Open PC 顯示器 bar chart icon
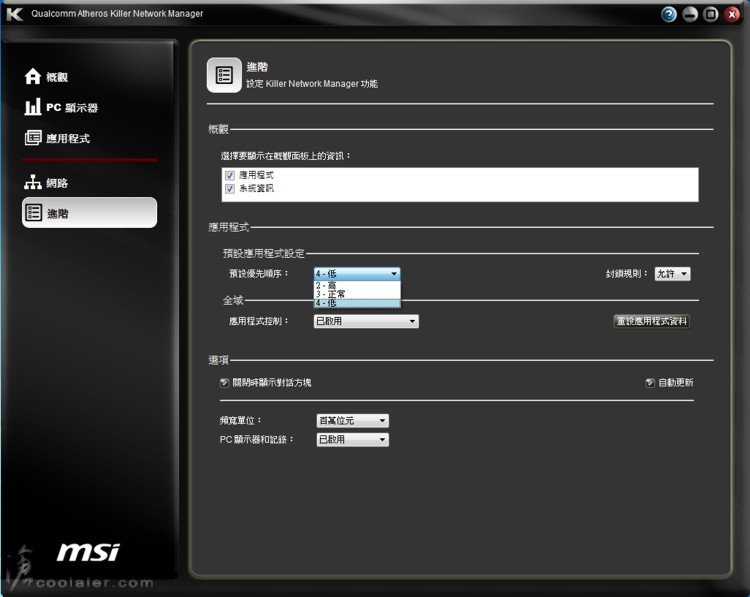750x597 pixels. (33, 107)
